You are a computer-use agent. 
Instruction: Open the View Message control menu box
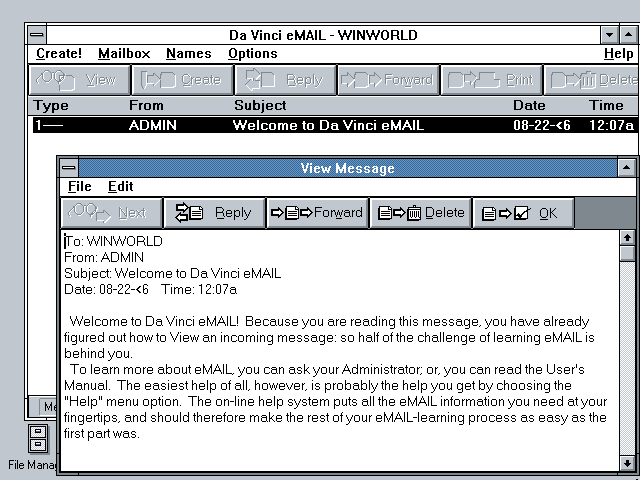tap(69, 168)
